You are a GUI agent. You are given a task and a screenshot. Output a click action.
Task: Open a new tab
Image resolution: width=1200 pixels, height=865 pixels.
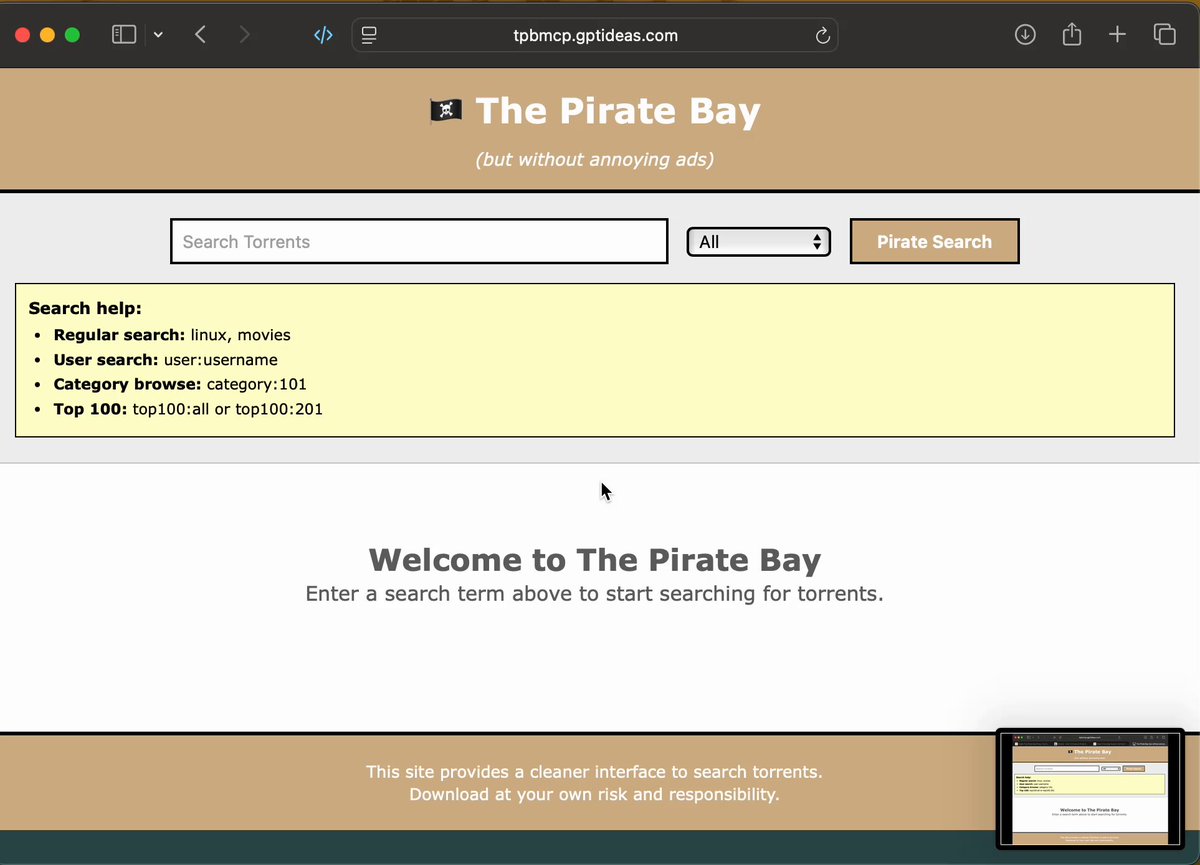(x=1118, y=35)
